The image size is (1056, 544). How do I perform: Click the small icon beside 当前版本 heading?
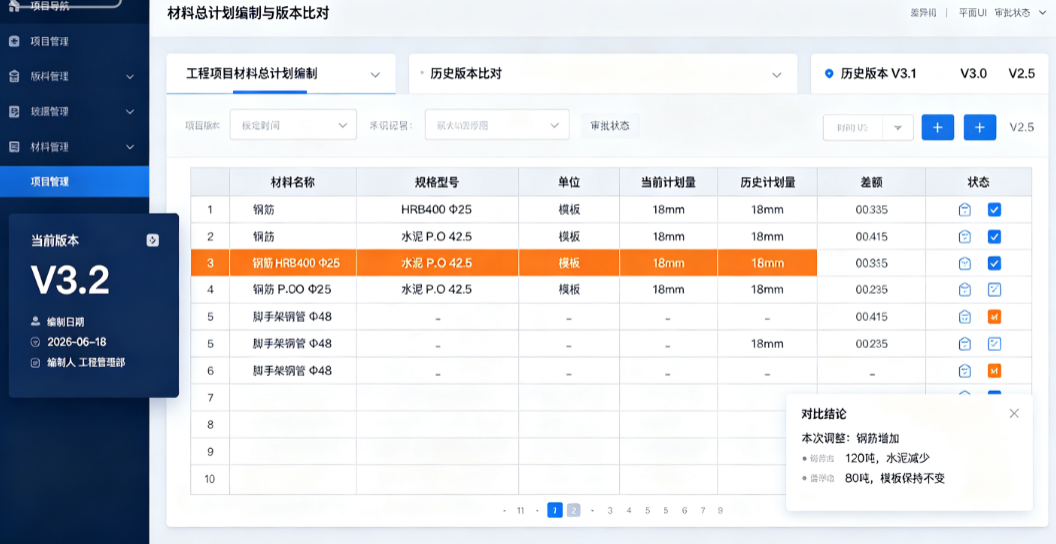[153, 240]
